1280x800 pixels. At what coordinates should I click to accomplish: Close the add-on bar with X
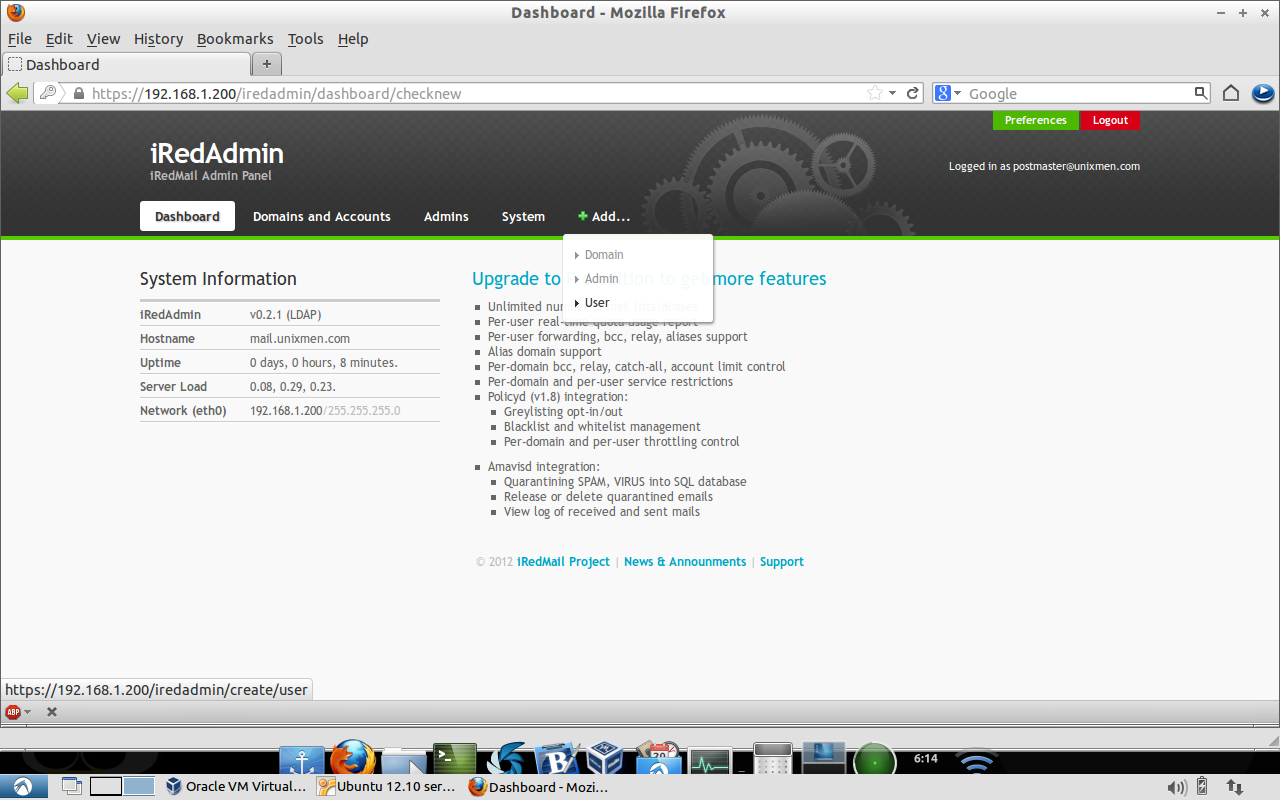coord(52,712)
